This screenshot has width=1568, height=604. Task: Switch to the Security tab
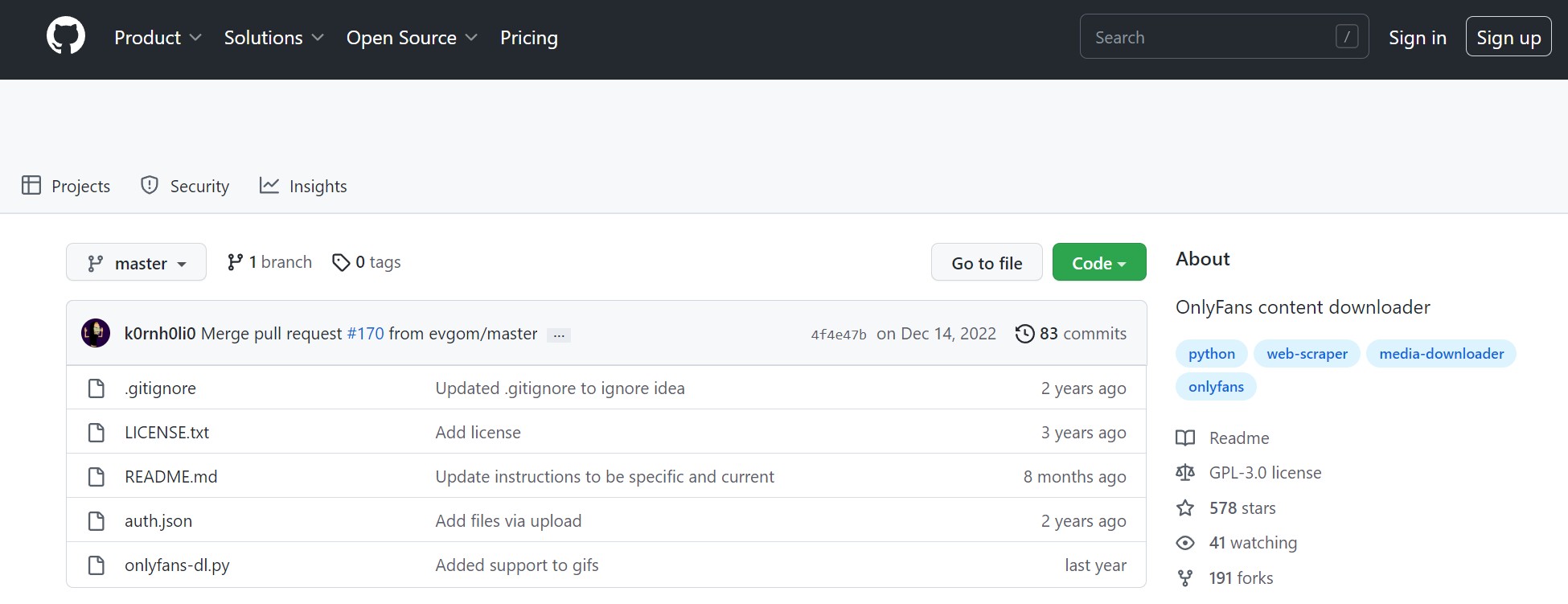tap(185, 186)
